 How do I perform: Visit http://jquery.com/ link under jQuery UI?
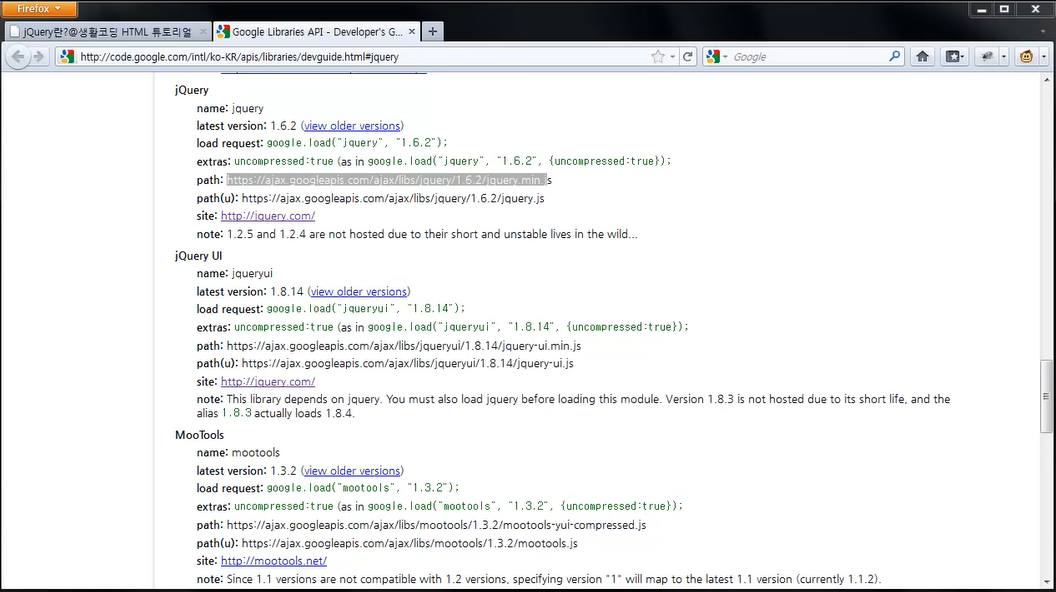(268, 382)
